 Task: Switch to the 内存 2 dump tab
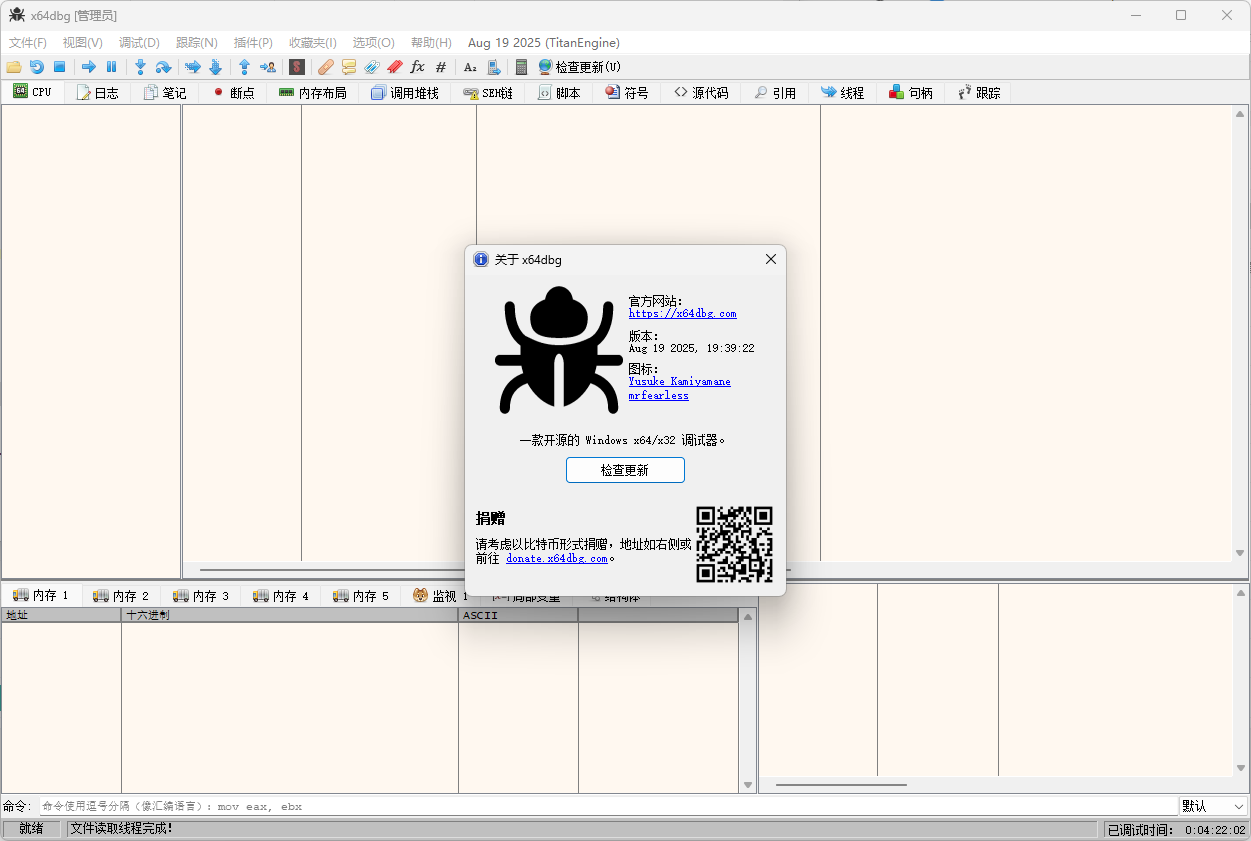[x=121, y=596]
